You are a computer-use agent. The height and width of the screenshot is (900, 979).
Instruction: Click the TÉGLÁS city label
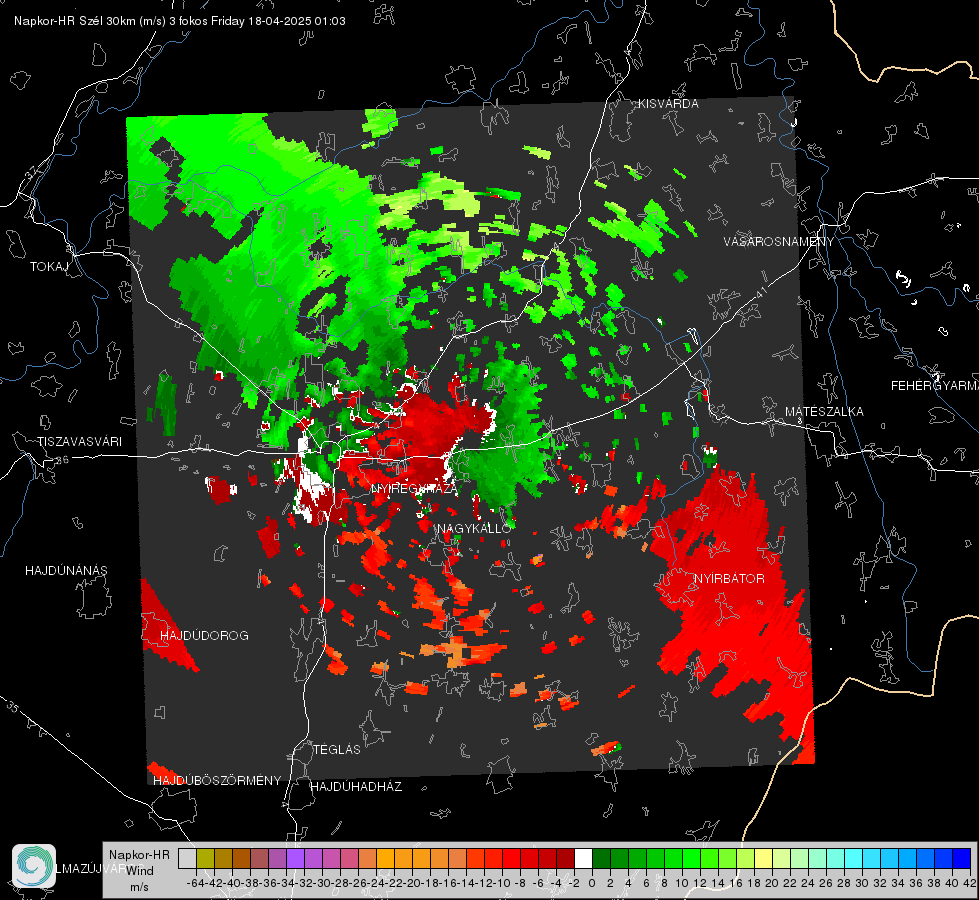[337, 750]
